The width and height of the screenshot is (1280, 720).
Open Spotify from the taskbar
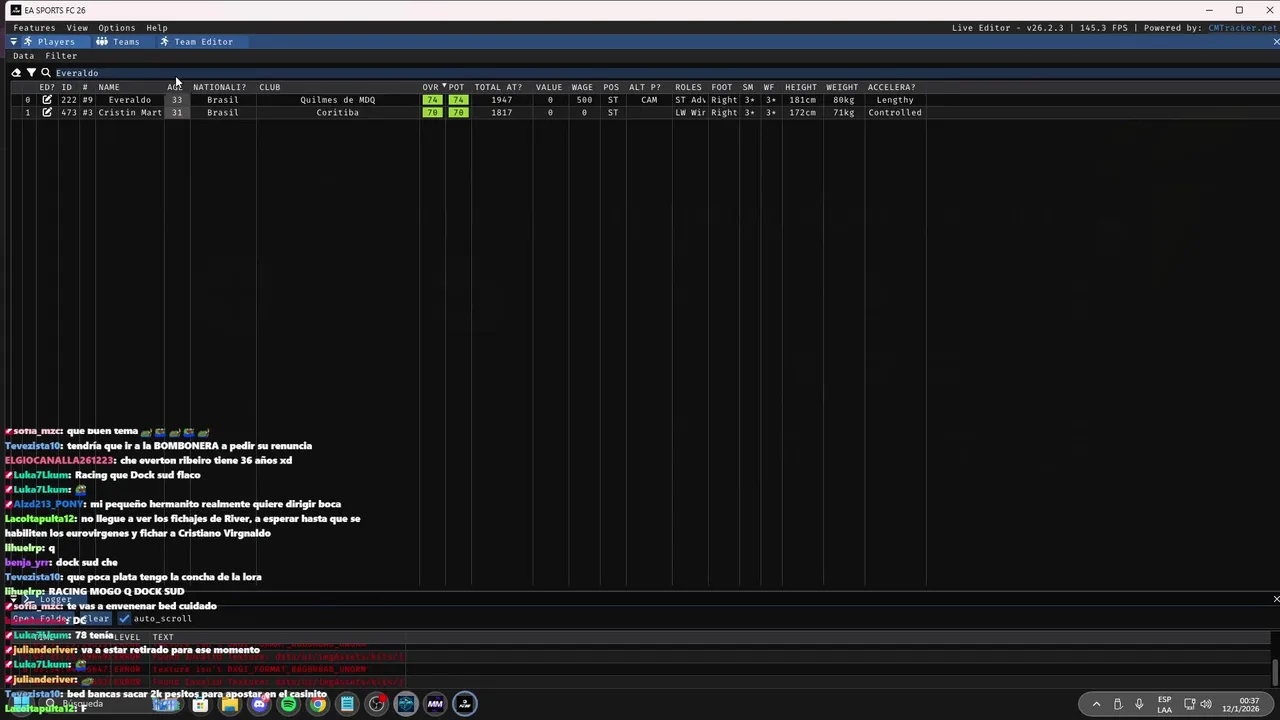[288, 704]
